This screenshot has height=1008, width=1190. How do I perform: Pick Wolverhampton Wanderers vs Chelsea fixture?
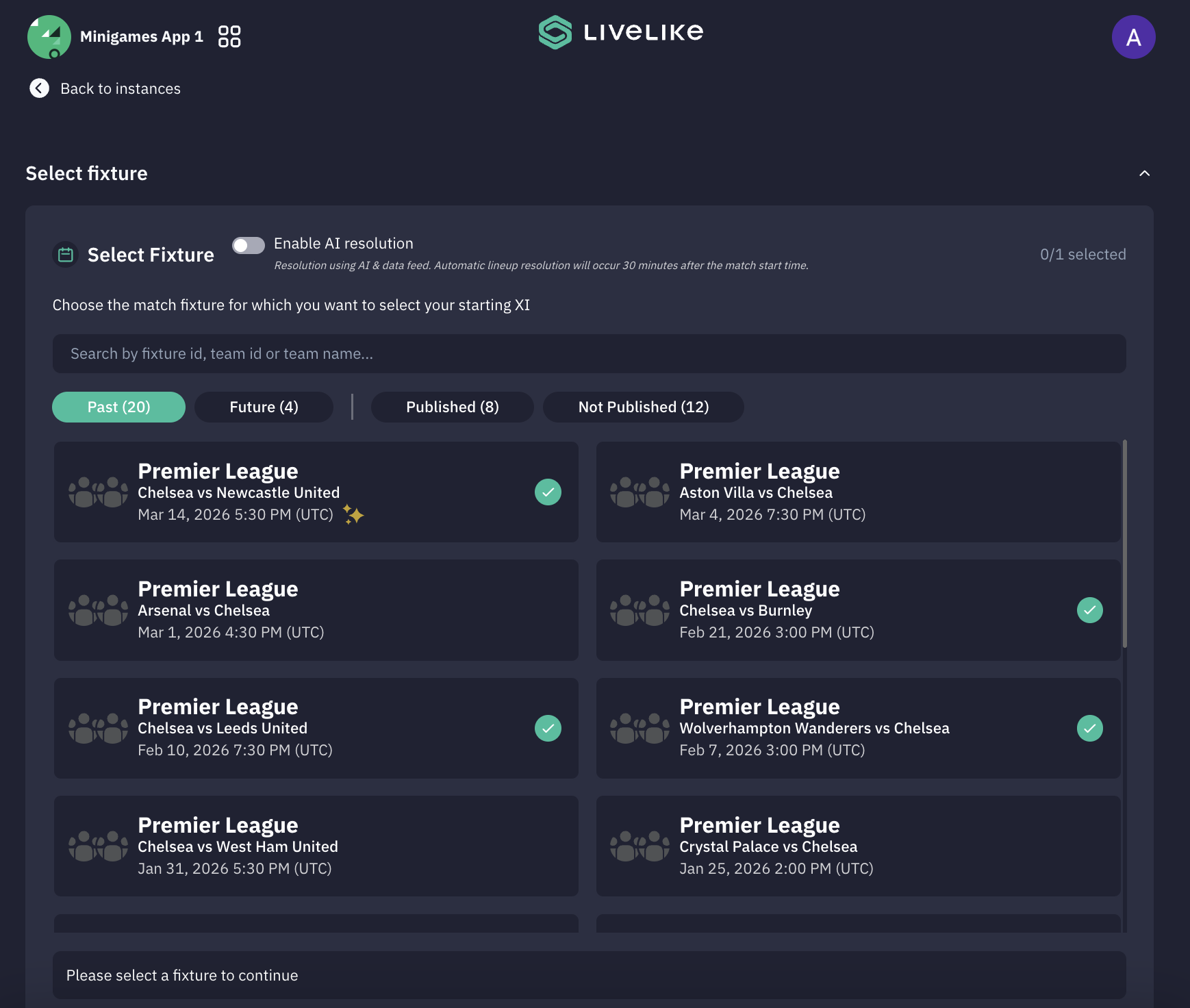click(858, 728)
